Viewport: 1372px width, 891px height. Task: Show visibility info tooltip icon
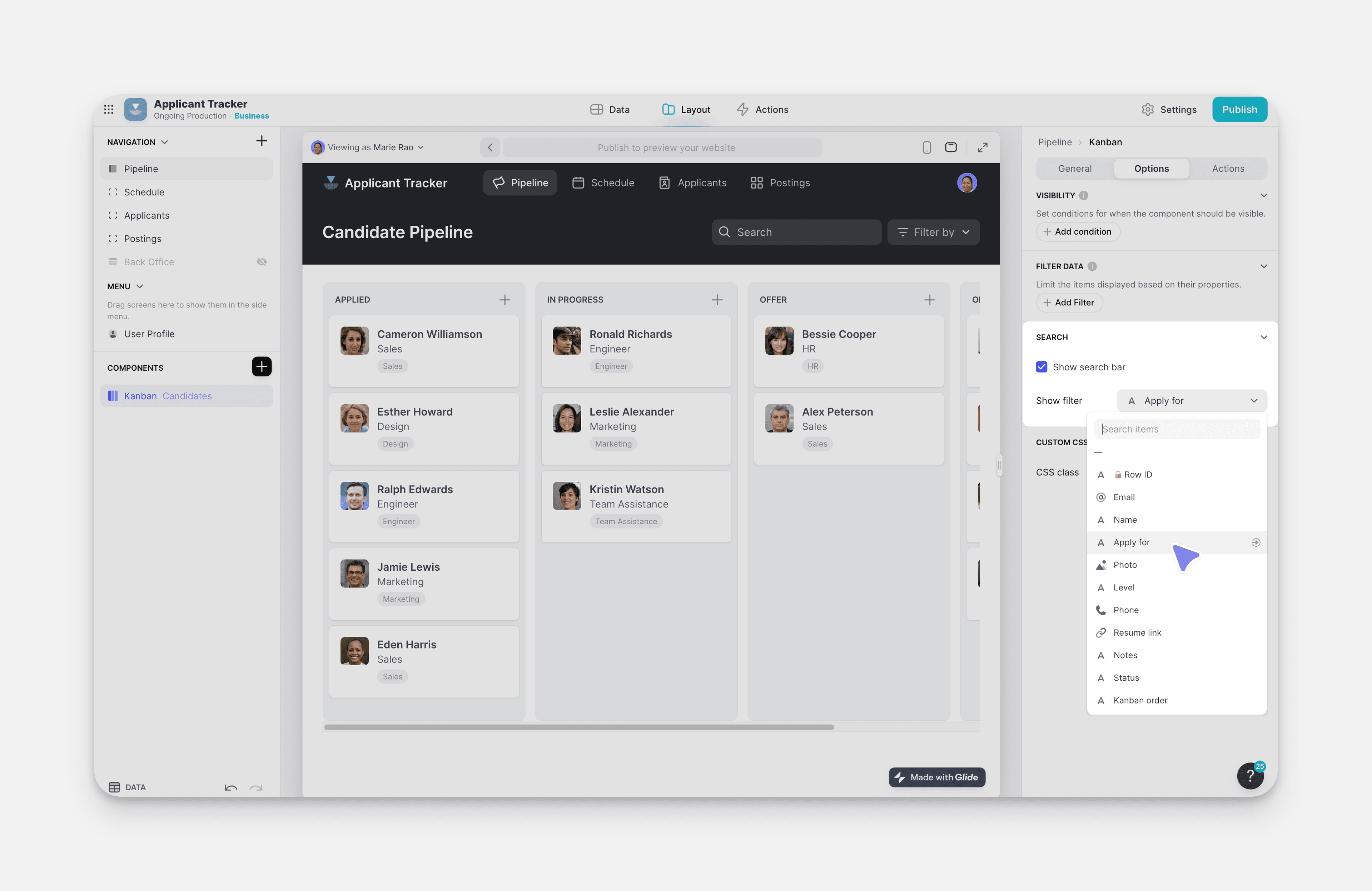point(1084,195)
